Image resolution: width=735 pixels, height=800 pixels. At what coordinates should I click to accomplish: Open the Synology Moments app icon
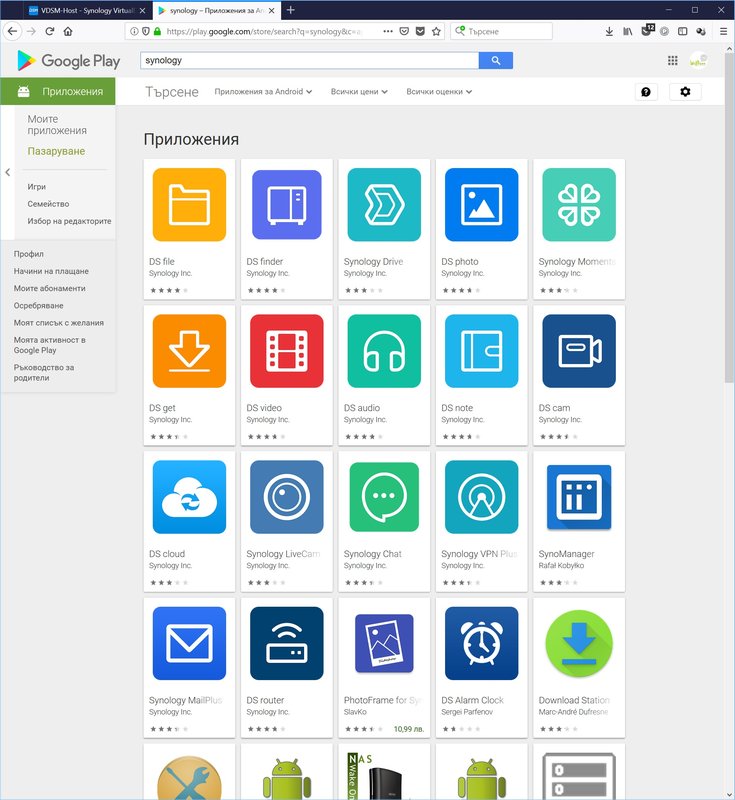(579, 205)
